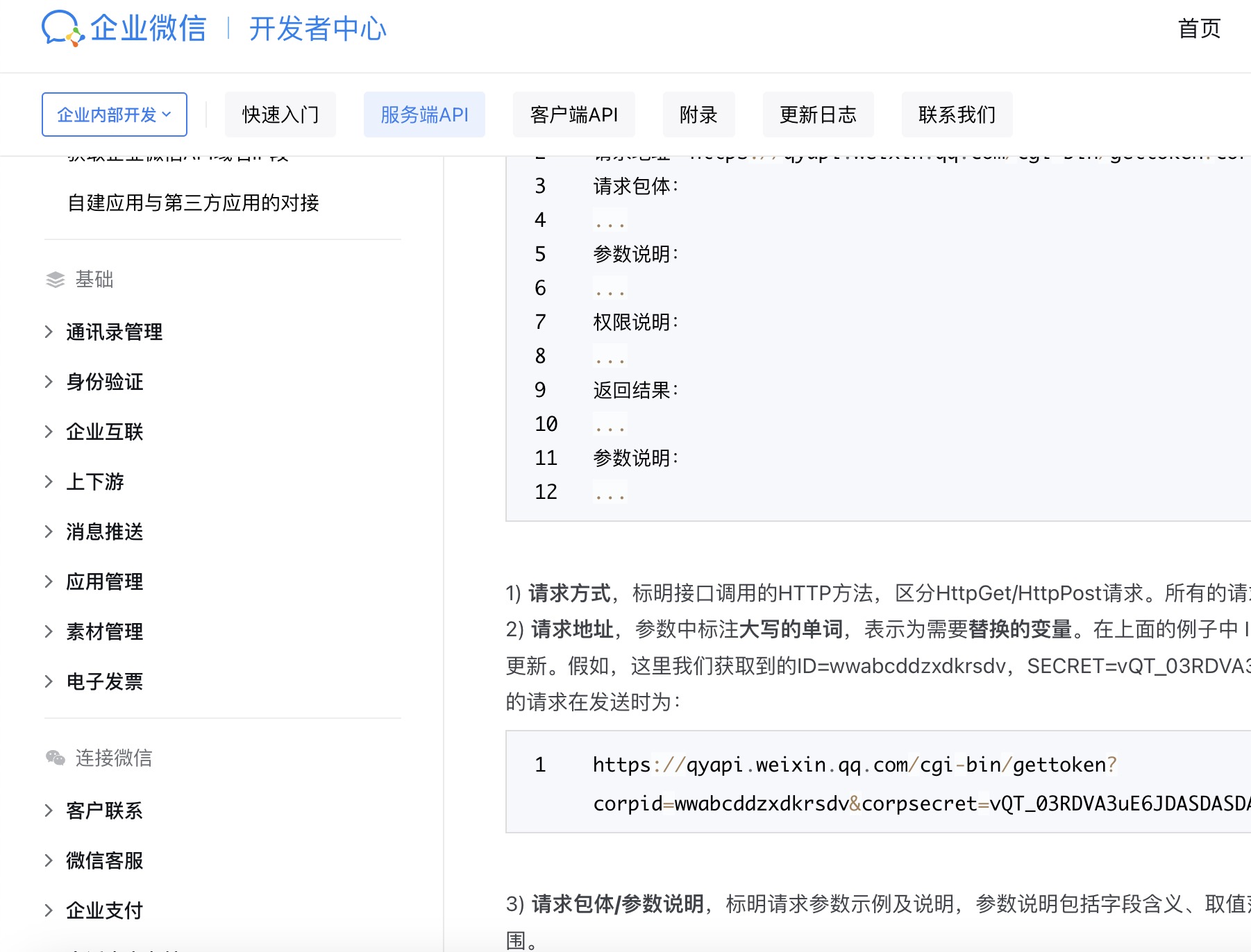Click the bold 替换的变量 text
1251x952 pixels.
click(x=1020, y=629)
